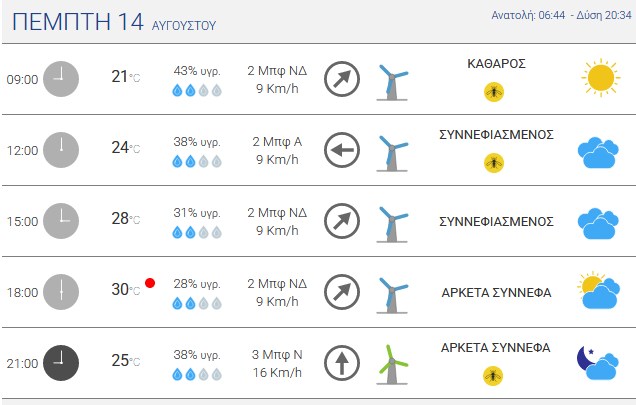Image resolution: width=636 pixels, height=405 pixels.
Task: Click the dark clock icon for 21:00
Action: (x=61, y=363)
